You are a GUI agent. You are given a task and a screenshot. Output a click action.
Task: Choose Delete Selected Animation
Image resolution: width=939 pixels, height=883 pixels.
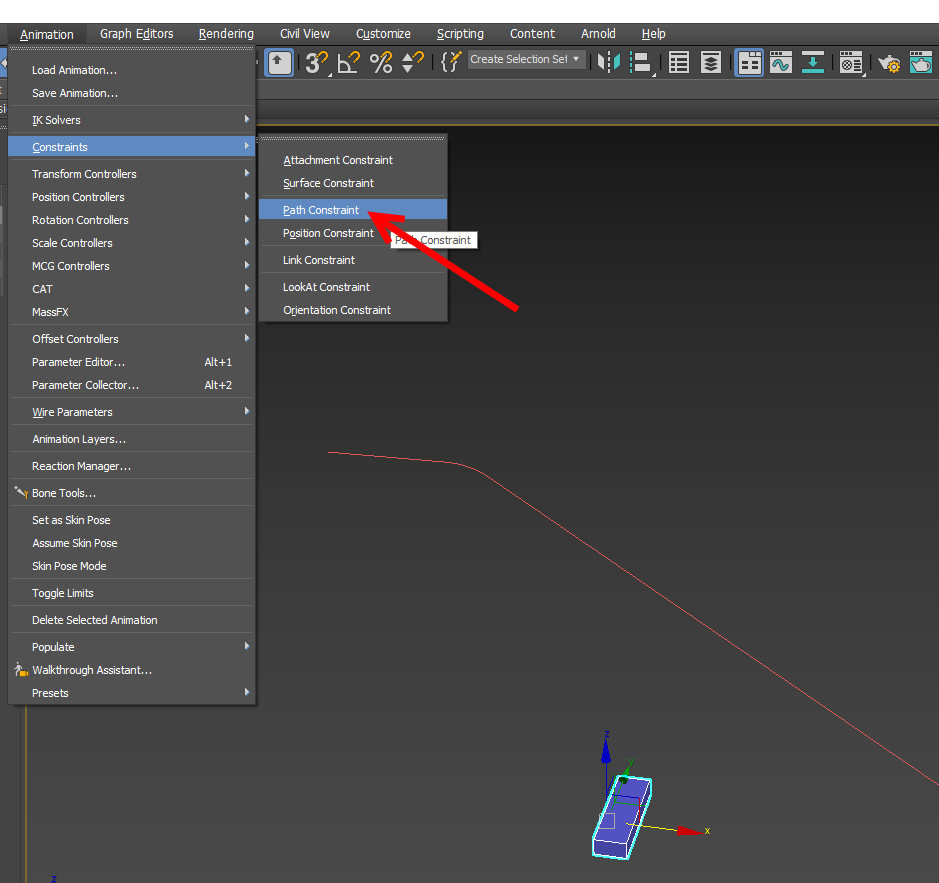tap(132, 620)
